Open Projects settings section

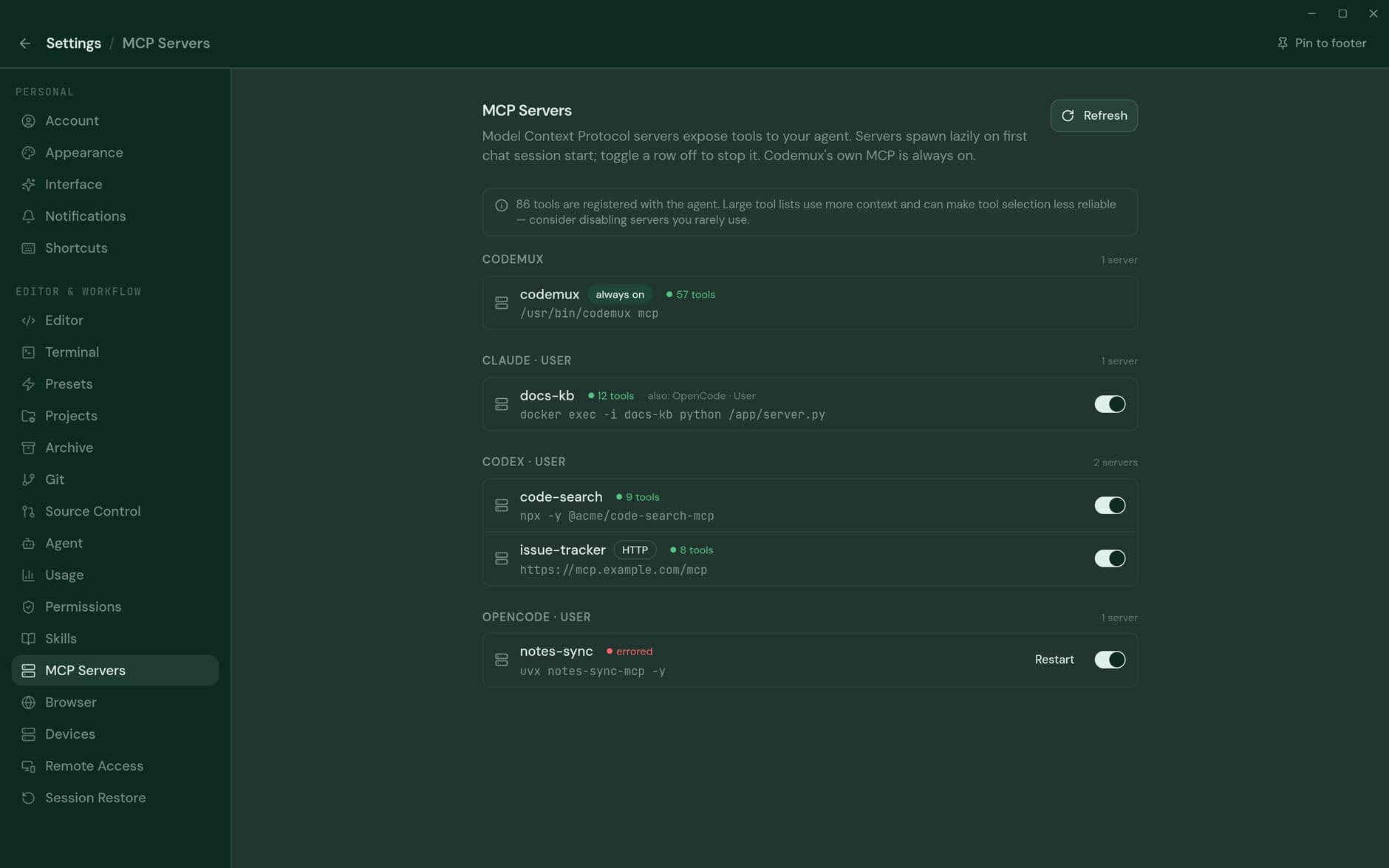coord(115,416)
